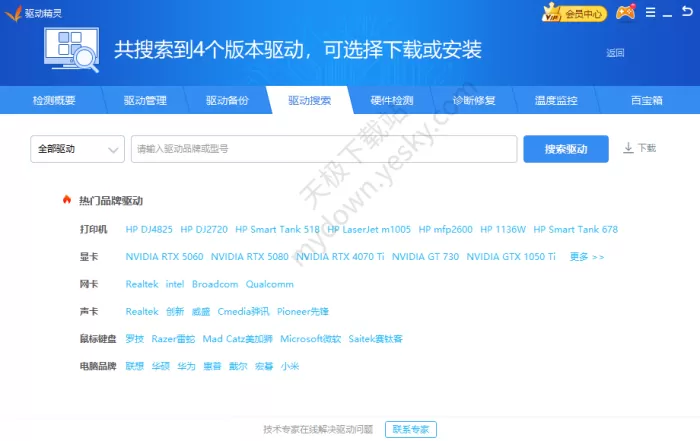Open Cmedia骅讯 sound card drivers
Image resolution: width=700 pixels, height=441 pixels.
243,312
